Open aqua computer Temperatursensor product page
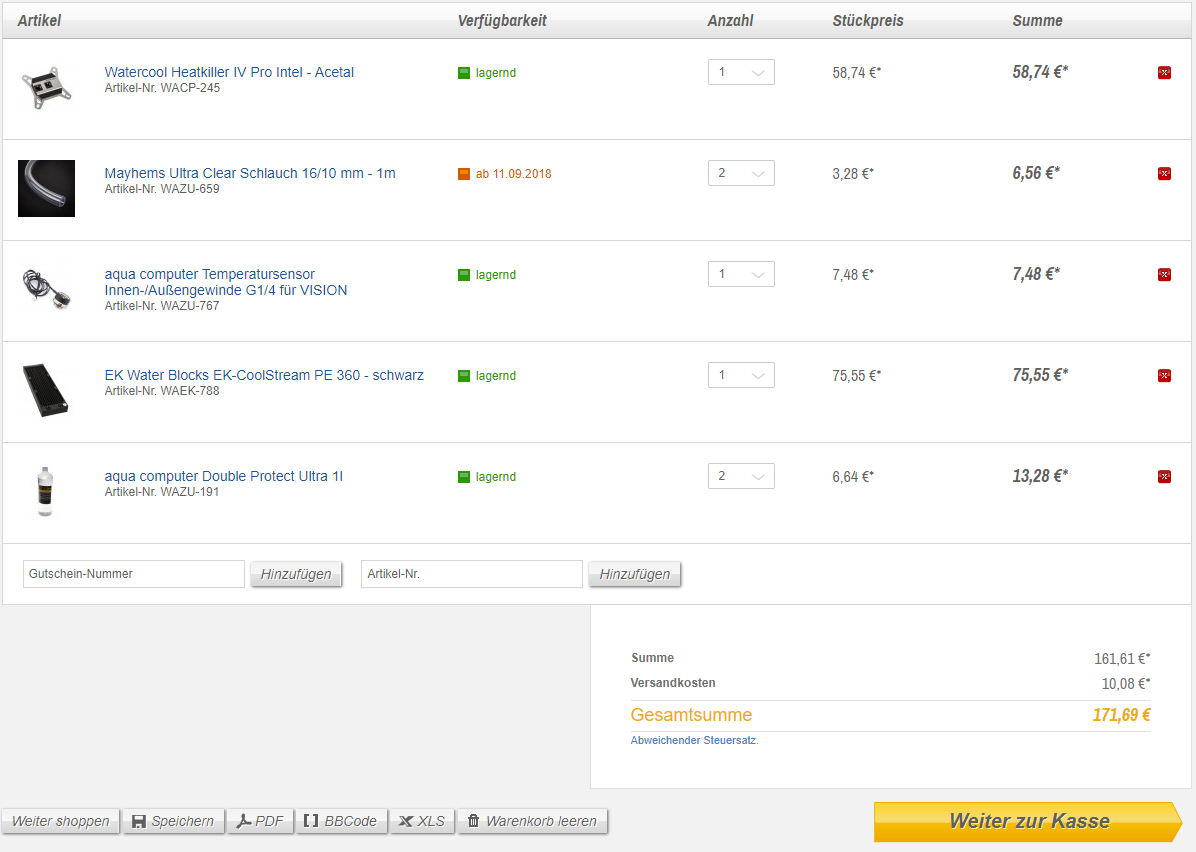This screenshot has height=852, width=1196. point(226,282)
